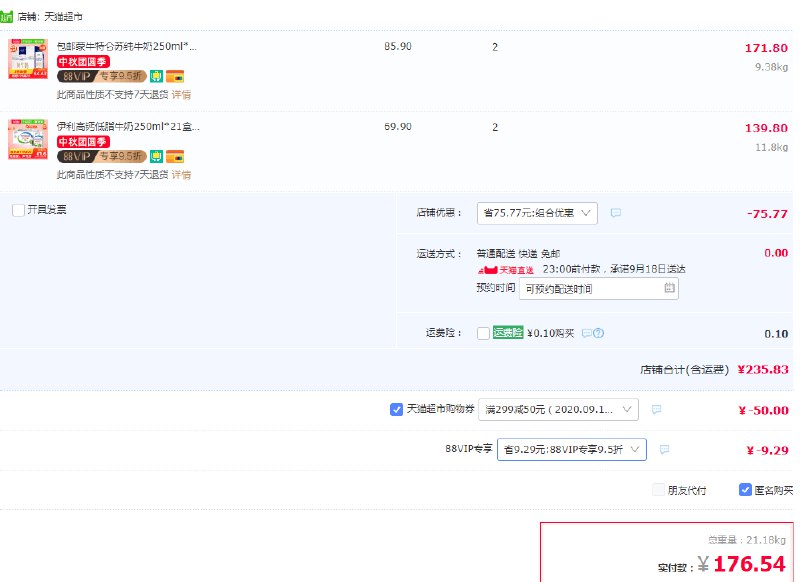This screenshot has width=800, height=582.
Task: Click the ¥-9.29 VIP discount amount
Action: 767,450
